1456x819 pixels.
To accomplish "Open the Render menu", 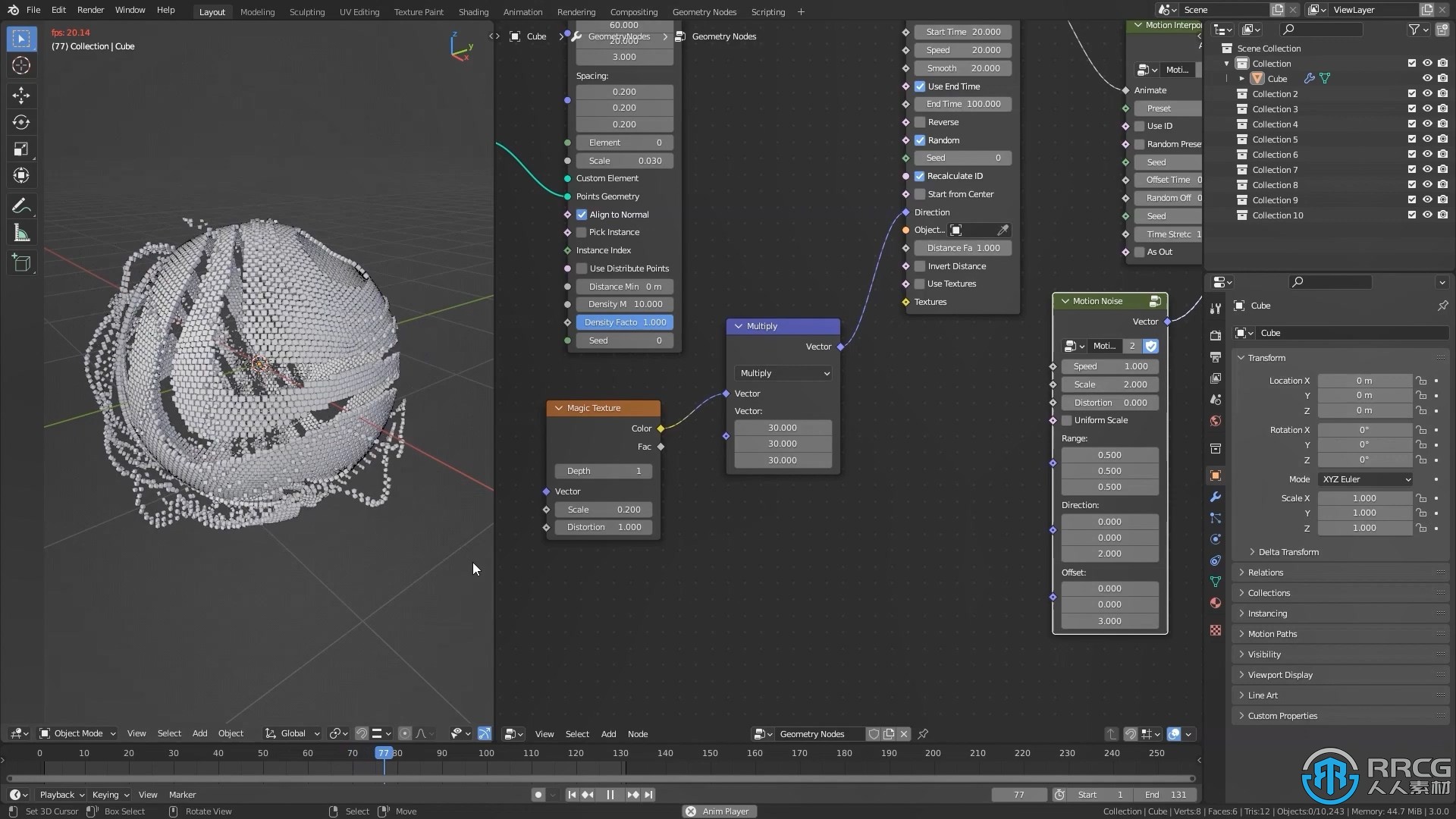I will tap(90, 11).
